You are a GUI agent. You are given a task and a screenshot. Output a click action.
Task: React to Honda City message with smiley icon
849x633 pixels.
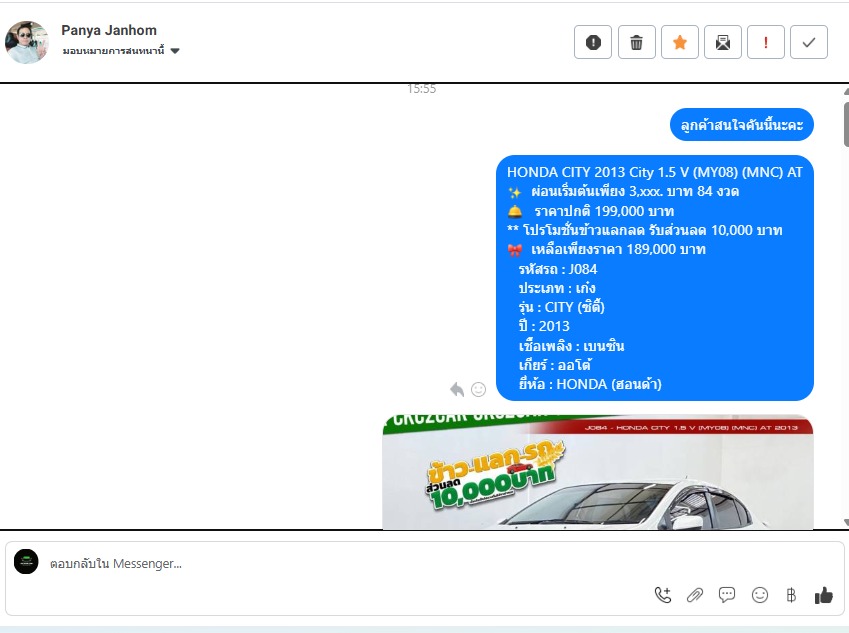click(x=479, y=389)
